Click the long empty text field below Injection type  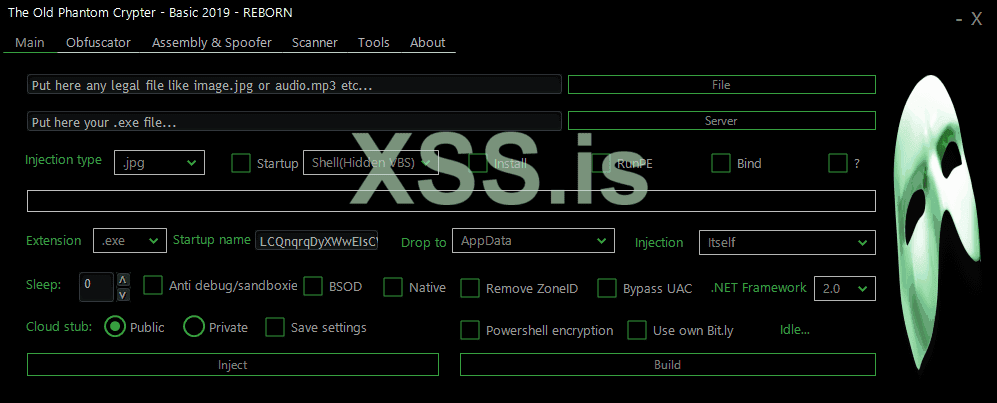click(x=451, y=201)
